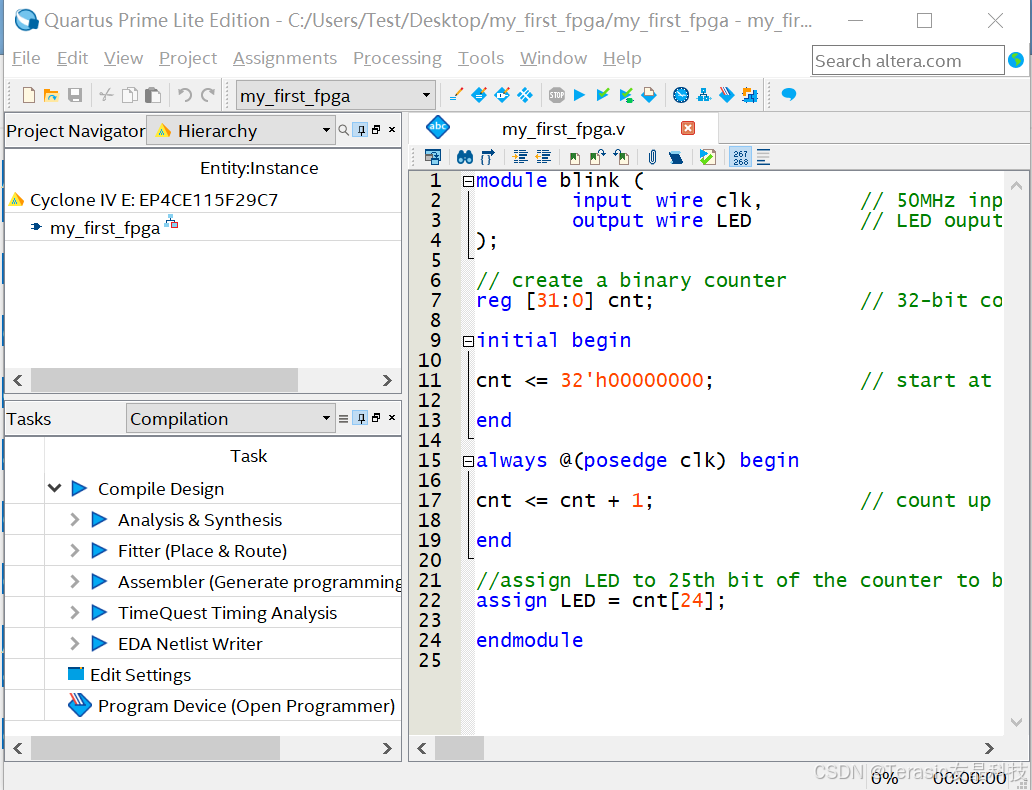Open the Project menu
Image resolution: width=1032 pixels, height=790 pixels.
click(x=188, y=58)
